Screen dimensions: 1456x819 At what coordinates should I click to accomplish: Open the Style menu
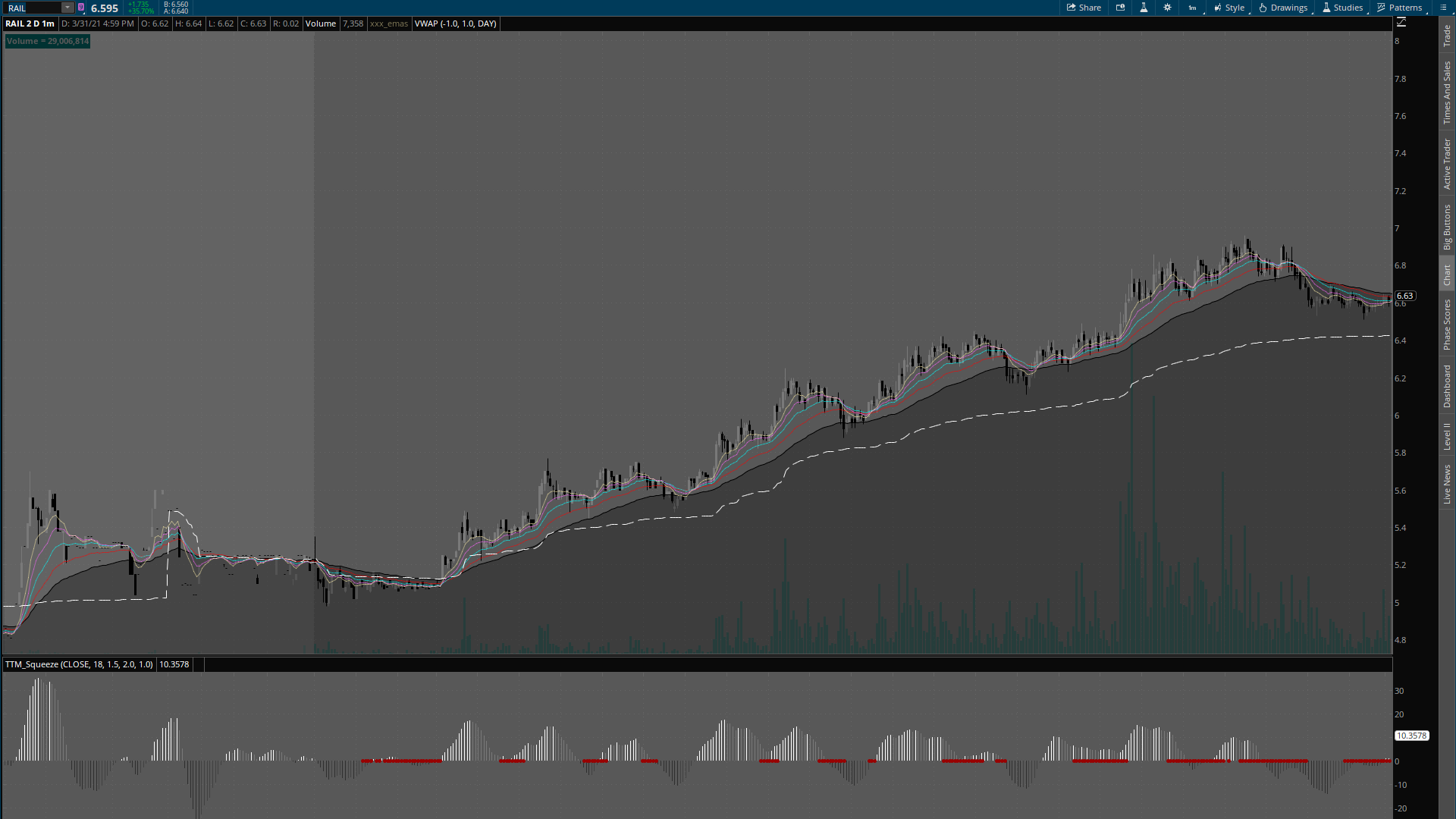[x=1229, y=8]
